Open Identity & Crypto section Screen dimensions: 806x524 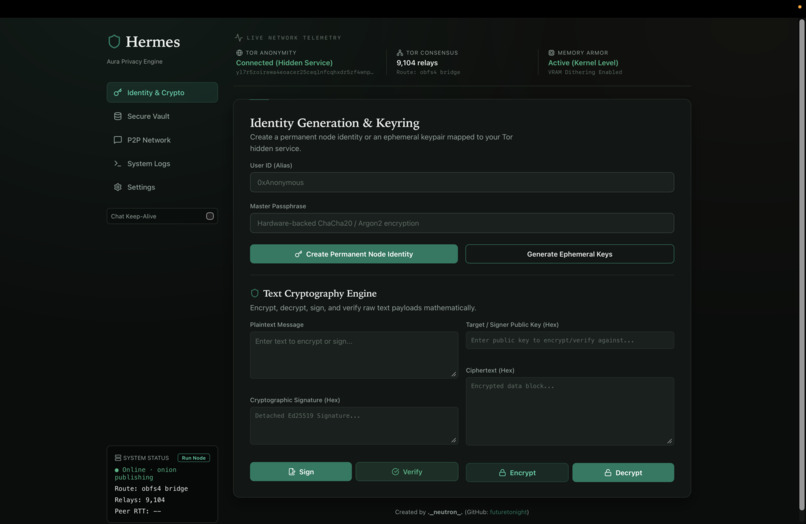pos(162,93)
